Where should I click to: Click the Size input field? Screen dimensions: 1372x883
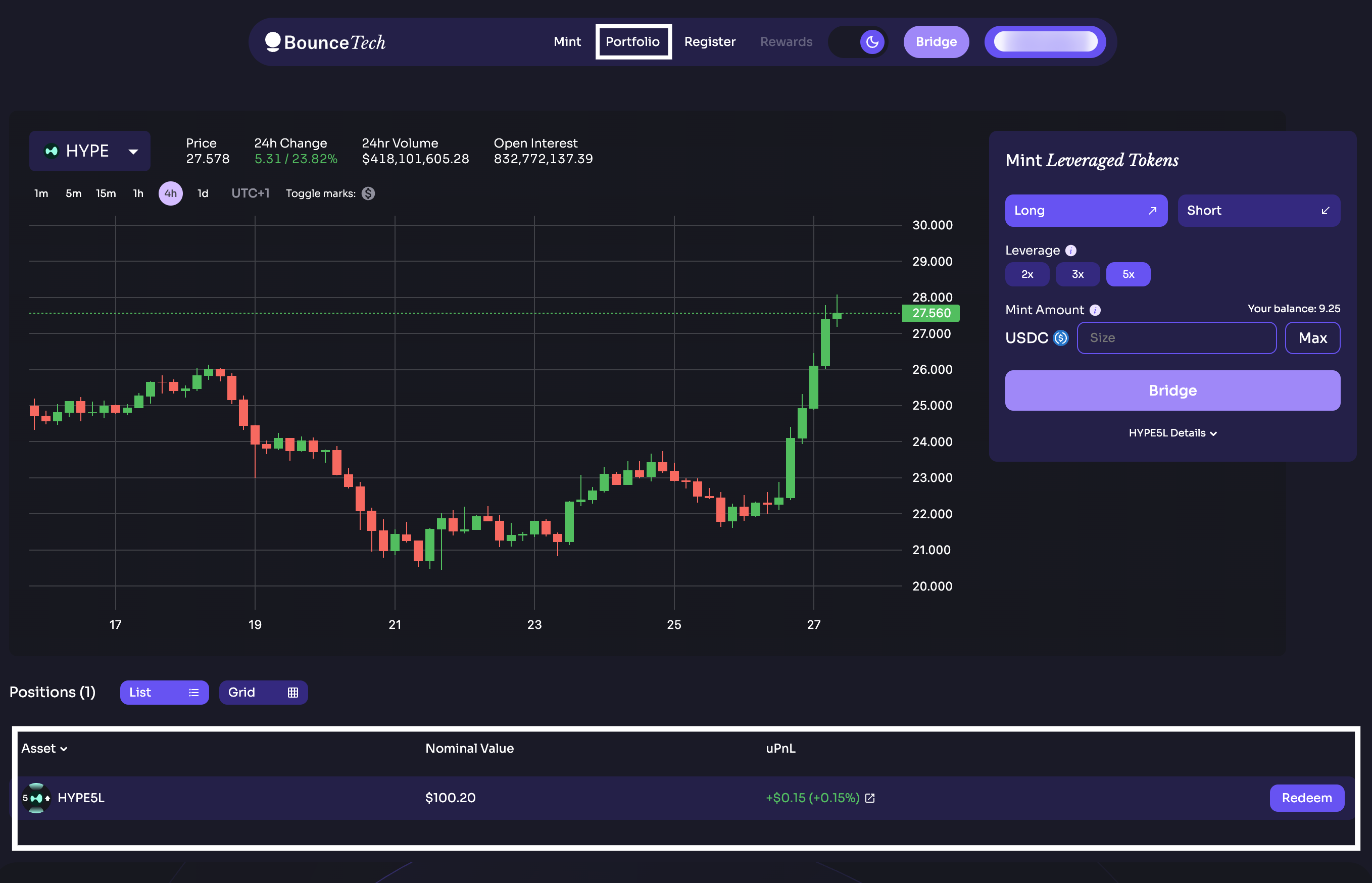1176,338
